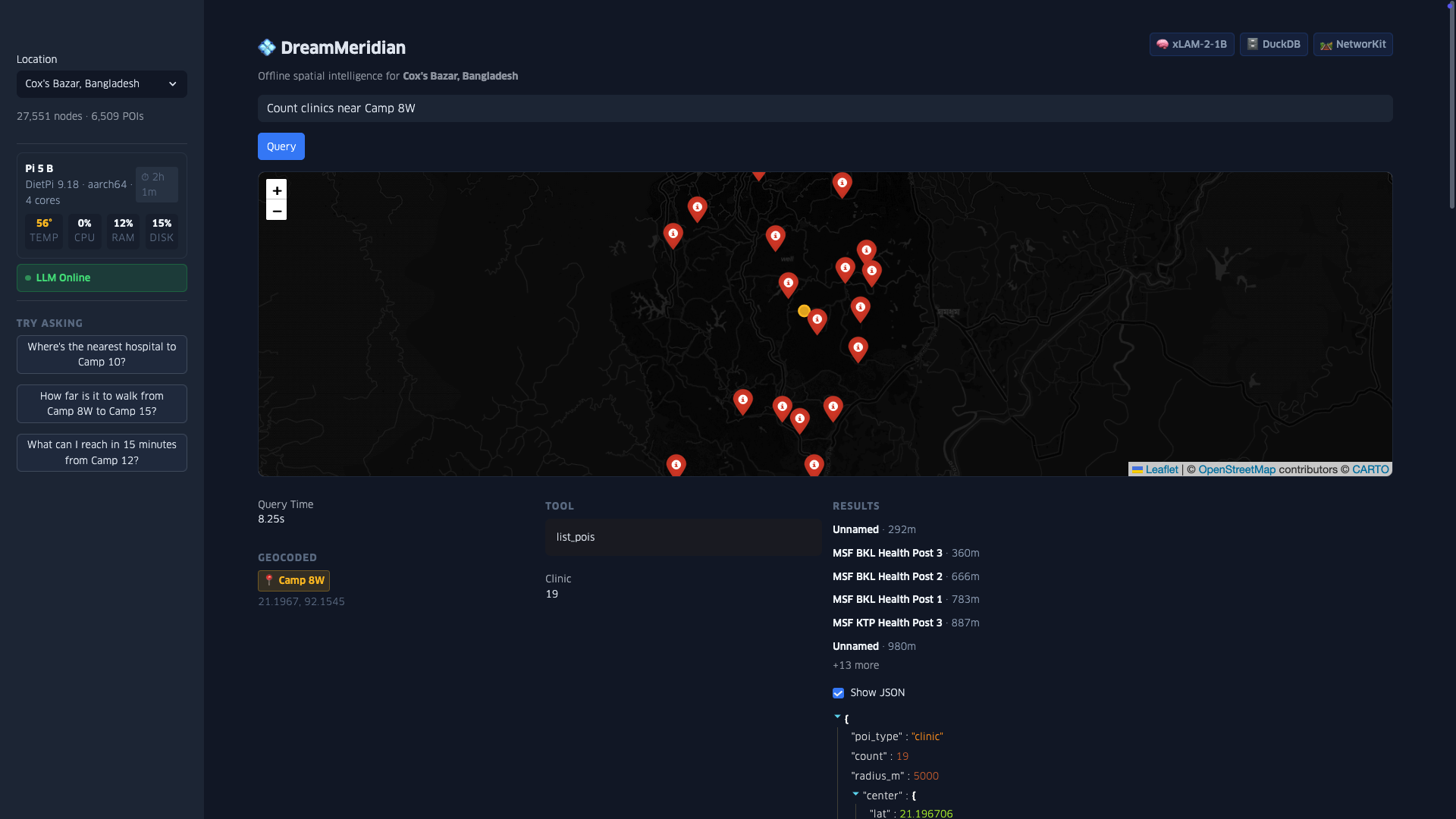Click the NetworKit badge

(1353, 44)
